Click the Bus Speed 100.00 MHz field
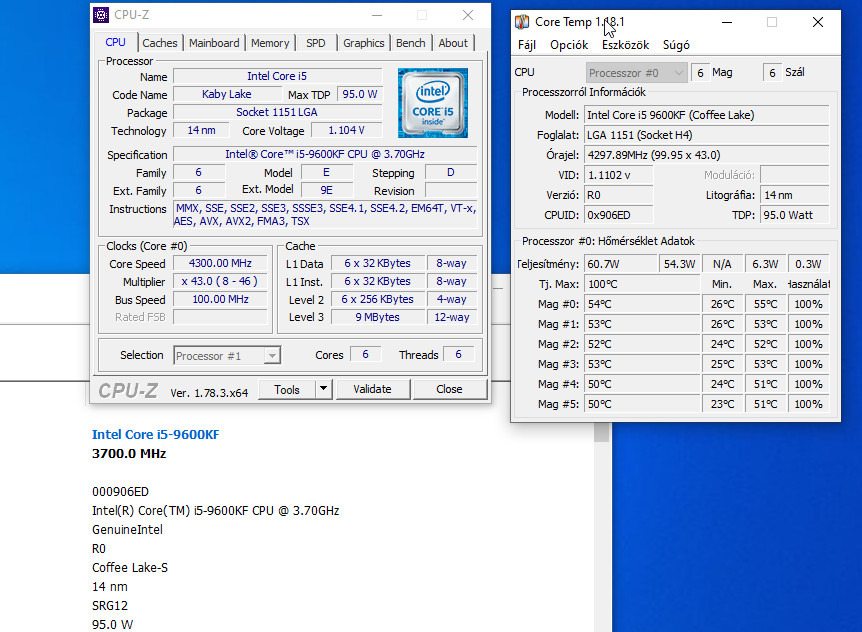The height and width of the screenshot is (632, 862). (220, 299)
